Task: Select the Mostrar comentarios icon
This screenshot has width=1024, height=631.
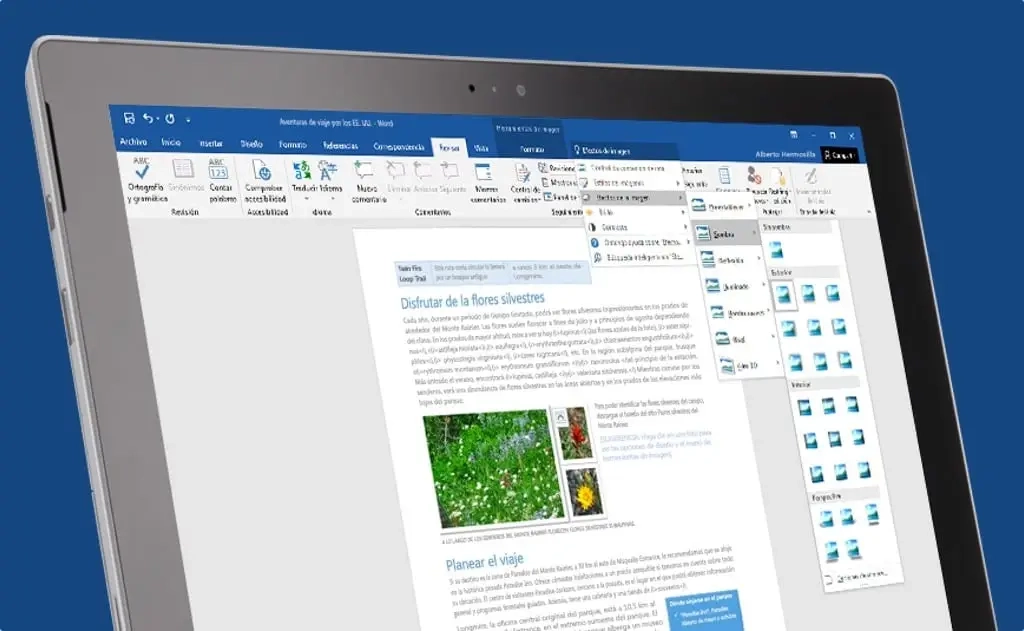Action: coord(482,176)
